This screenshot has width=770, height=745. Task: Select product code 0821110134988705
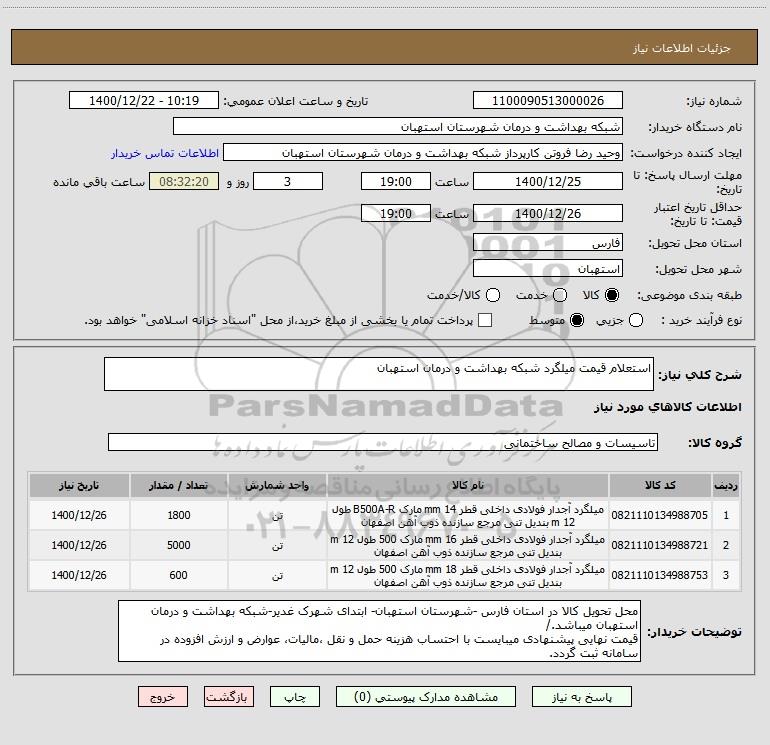(660, 515)
